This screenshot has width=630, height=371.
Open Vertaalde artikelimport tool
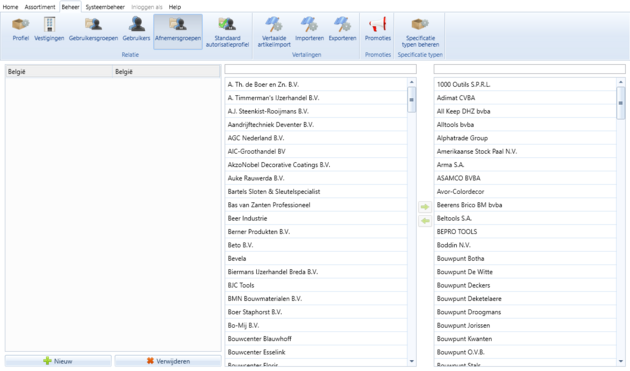click(274, 32)
